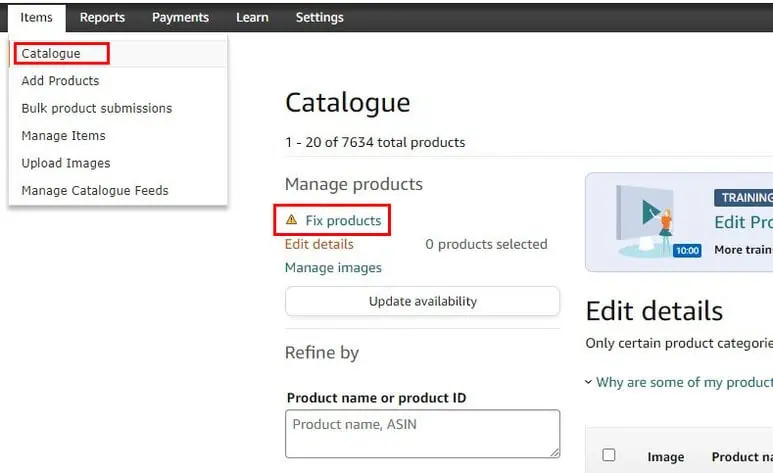The height and width of the screenshot is (473, 773).
Task: Open the Learn menu
Action: pos(252,18)
